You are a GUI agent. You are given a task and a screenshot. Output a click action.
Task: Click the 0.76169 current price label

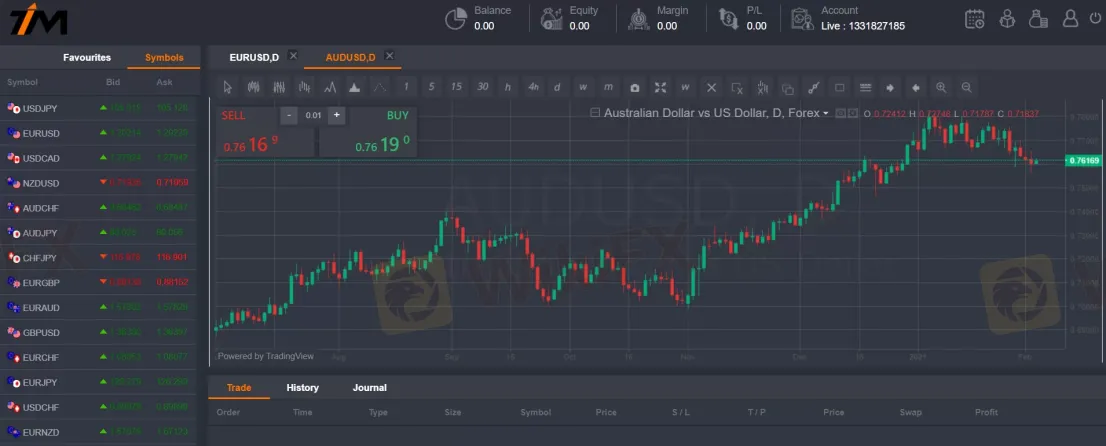[1083, 160]
